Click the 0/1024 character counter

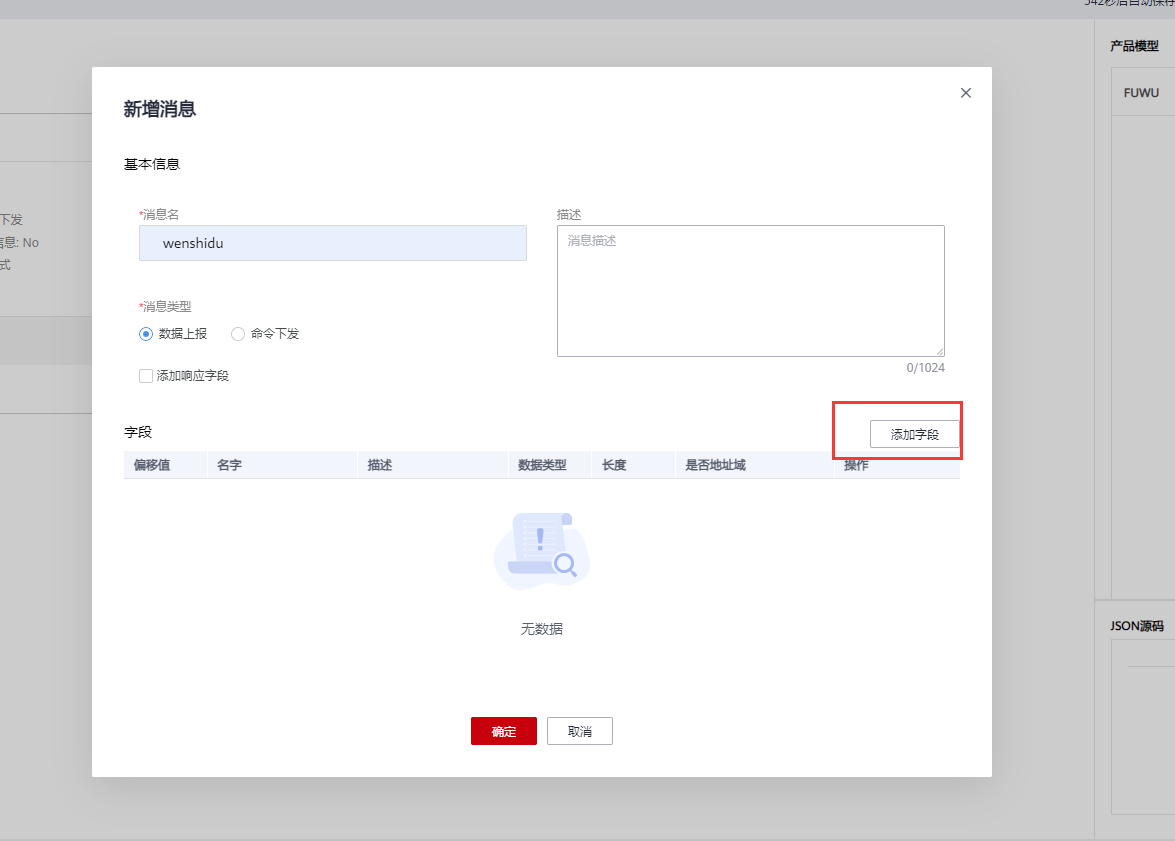pos(925,367)
